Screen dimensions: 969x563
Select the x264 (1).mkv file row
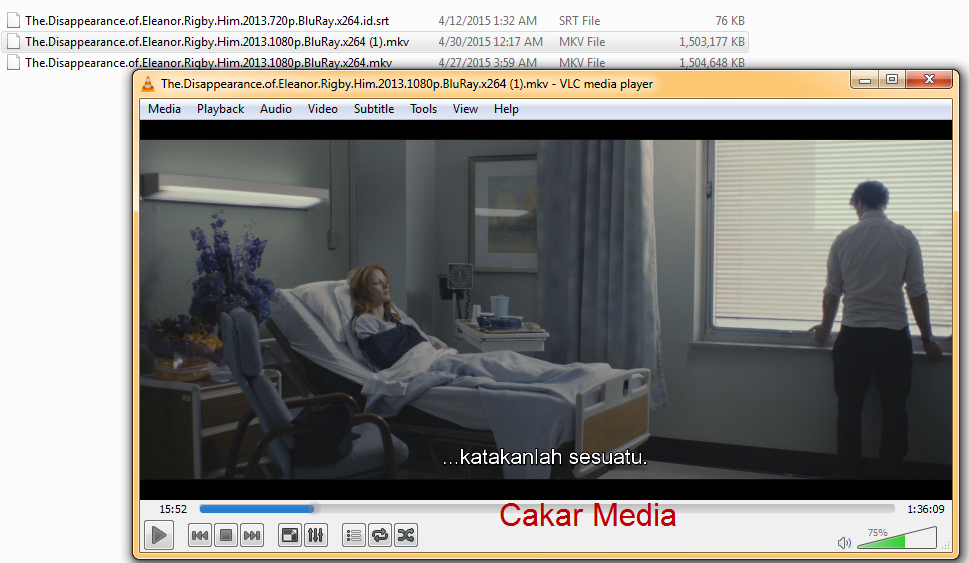(374, 41)
